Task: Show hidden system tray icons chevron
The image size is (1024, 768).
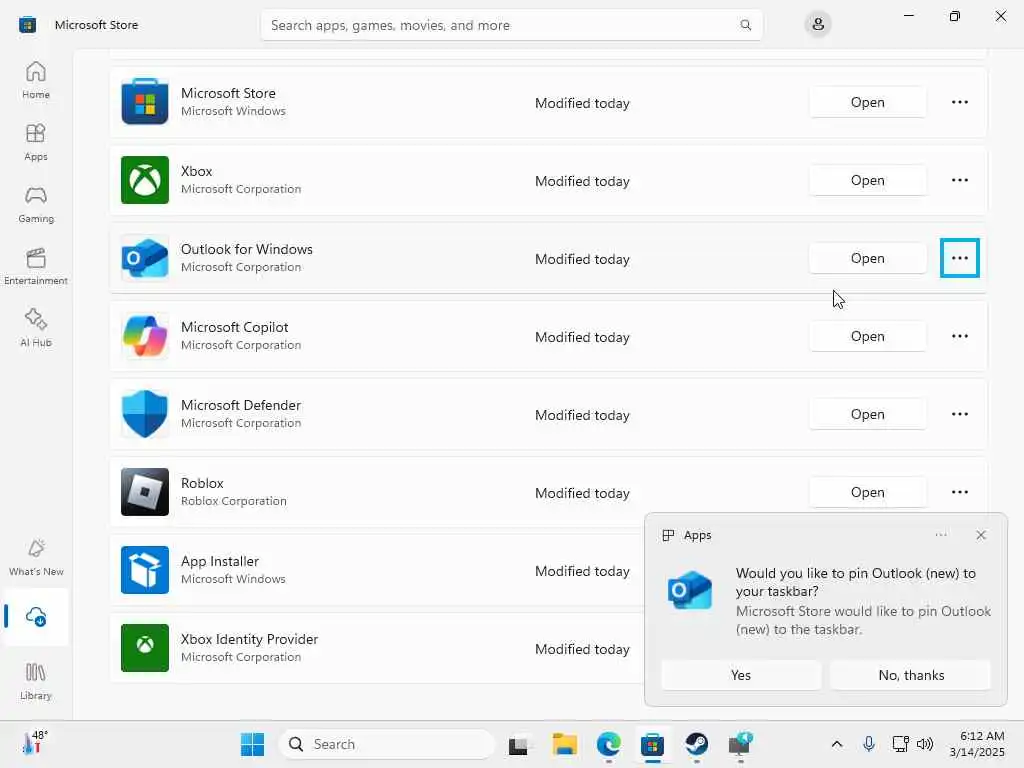Action: pyautogui.click(x=837, y=744)
